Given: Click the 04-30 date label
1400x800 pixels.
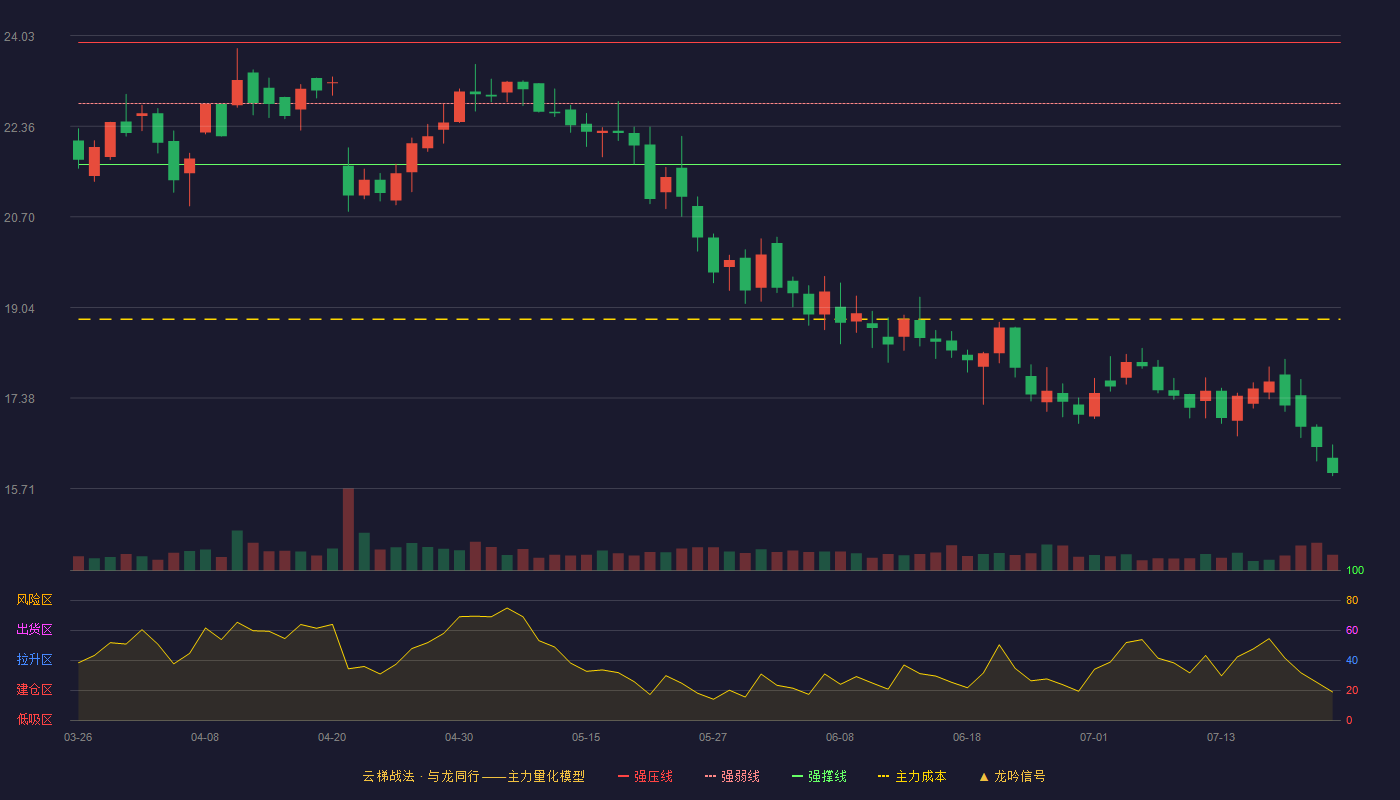Looking at the screenshot, I should point(459,737).
